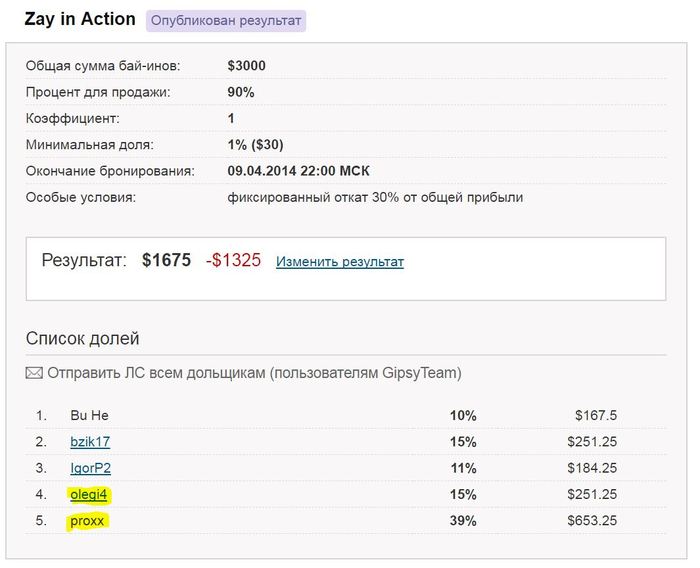
Task: Click the 'Опубликован результат' status badge
Action: tap(226, 21)
